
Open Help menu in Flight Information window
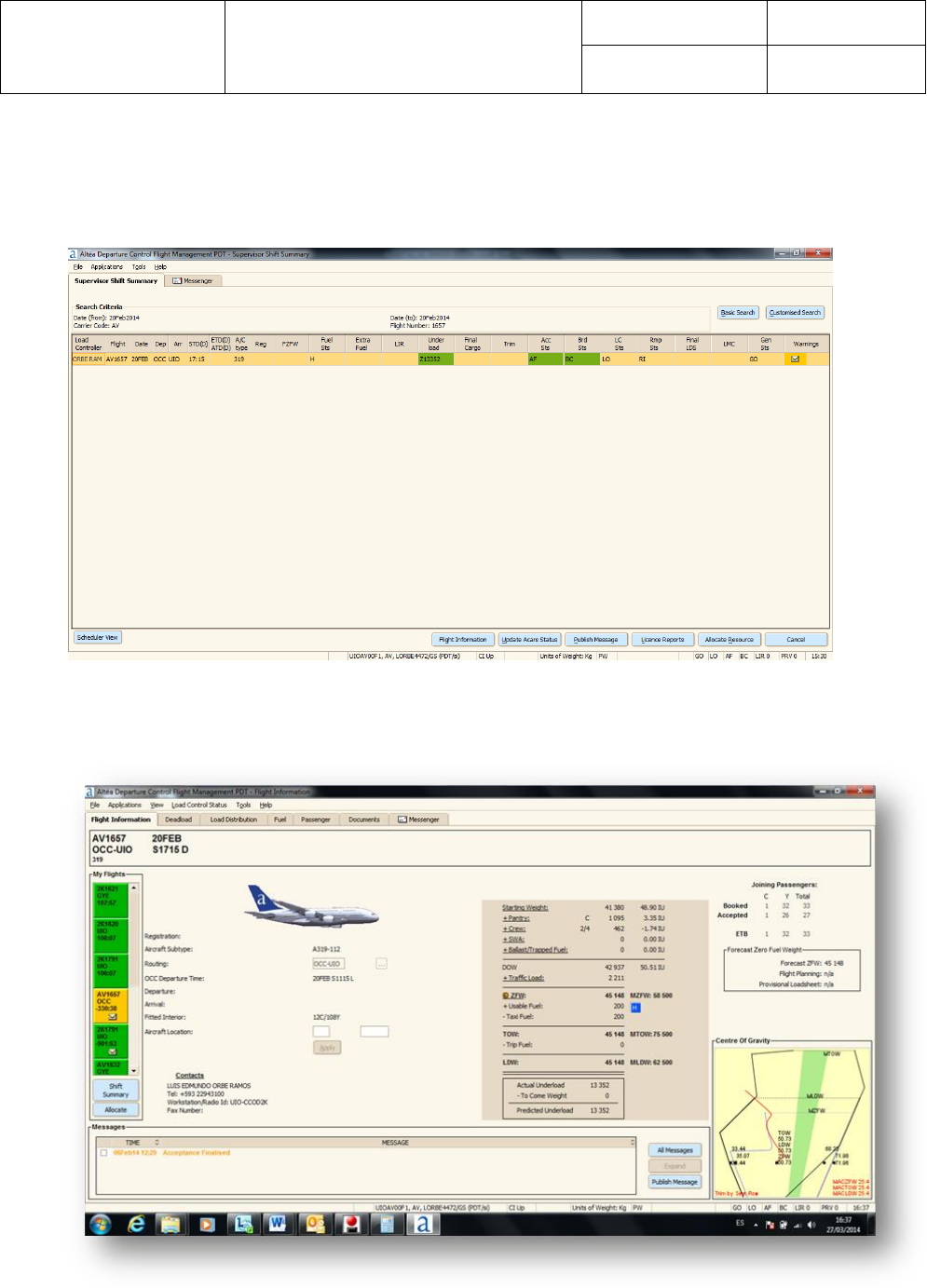click(x=266, y=805)
